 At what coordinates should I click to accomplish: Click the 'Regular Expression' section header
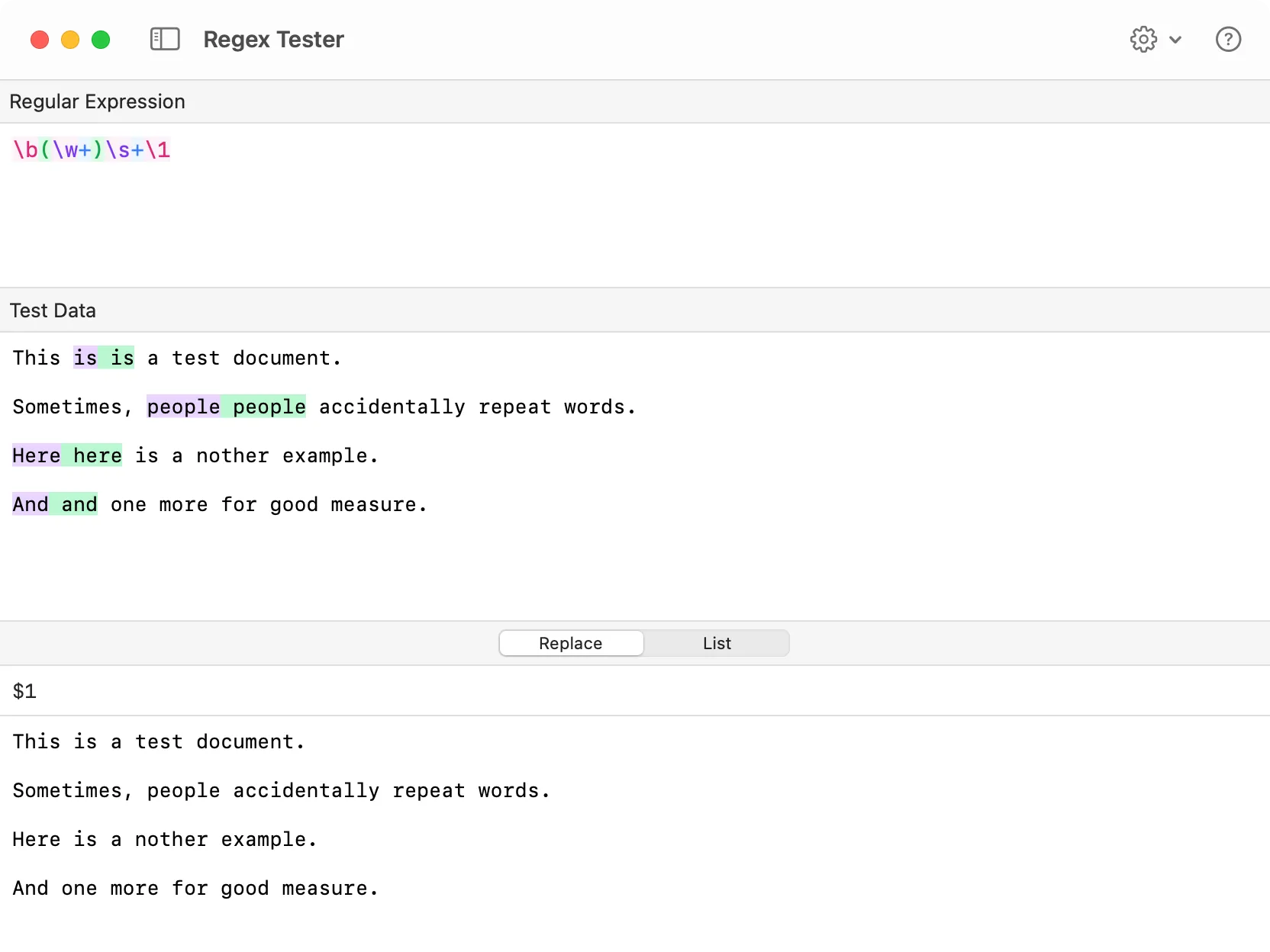point(97,101)
